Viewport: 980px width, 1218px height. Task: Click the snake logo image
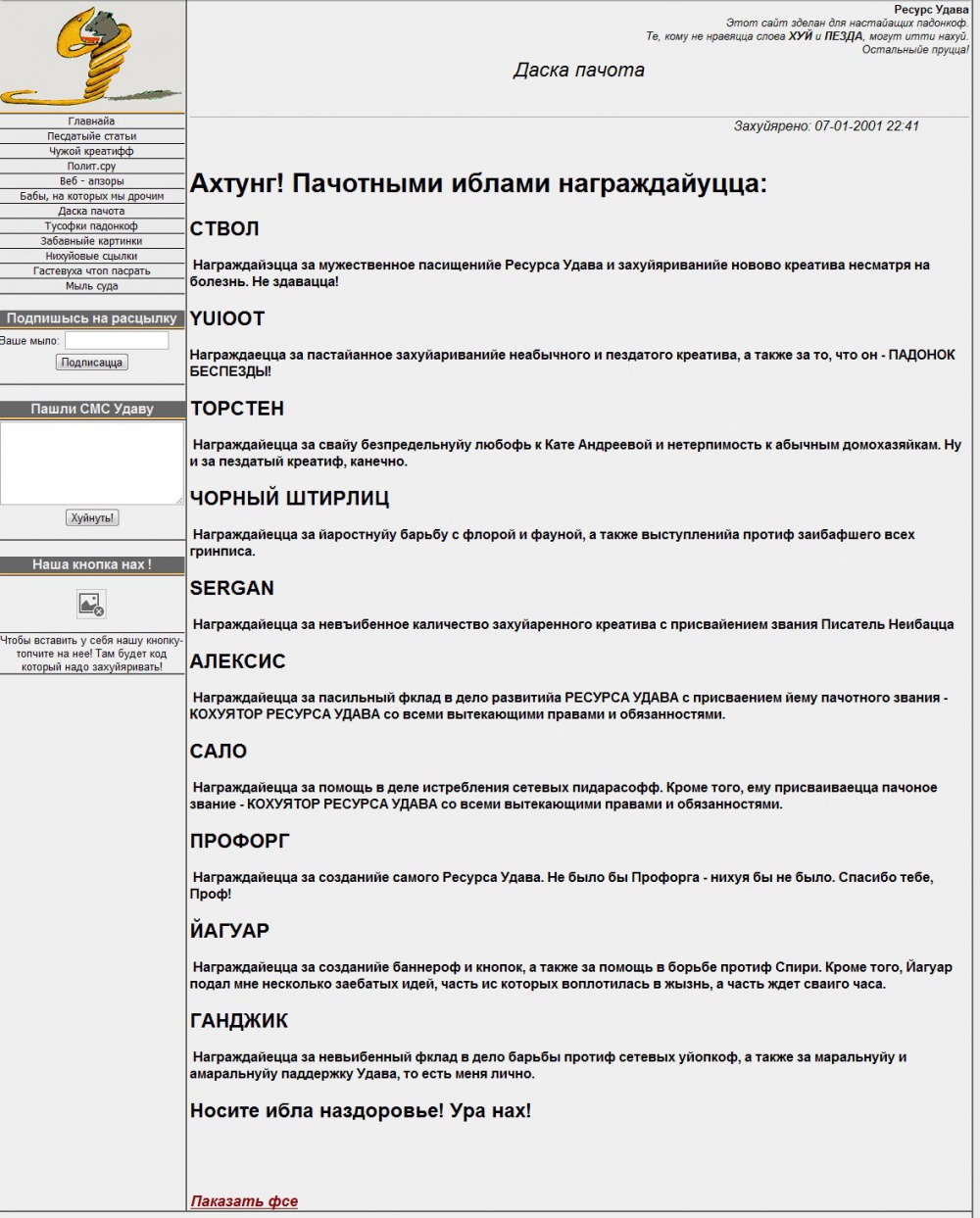91,56
